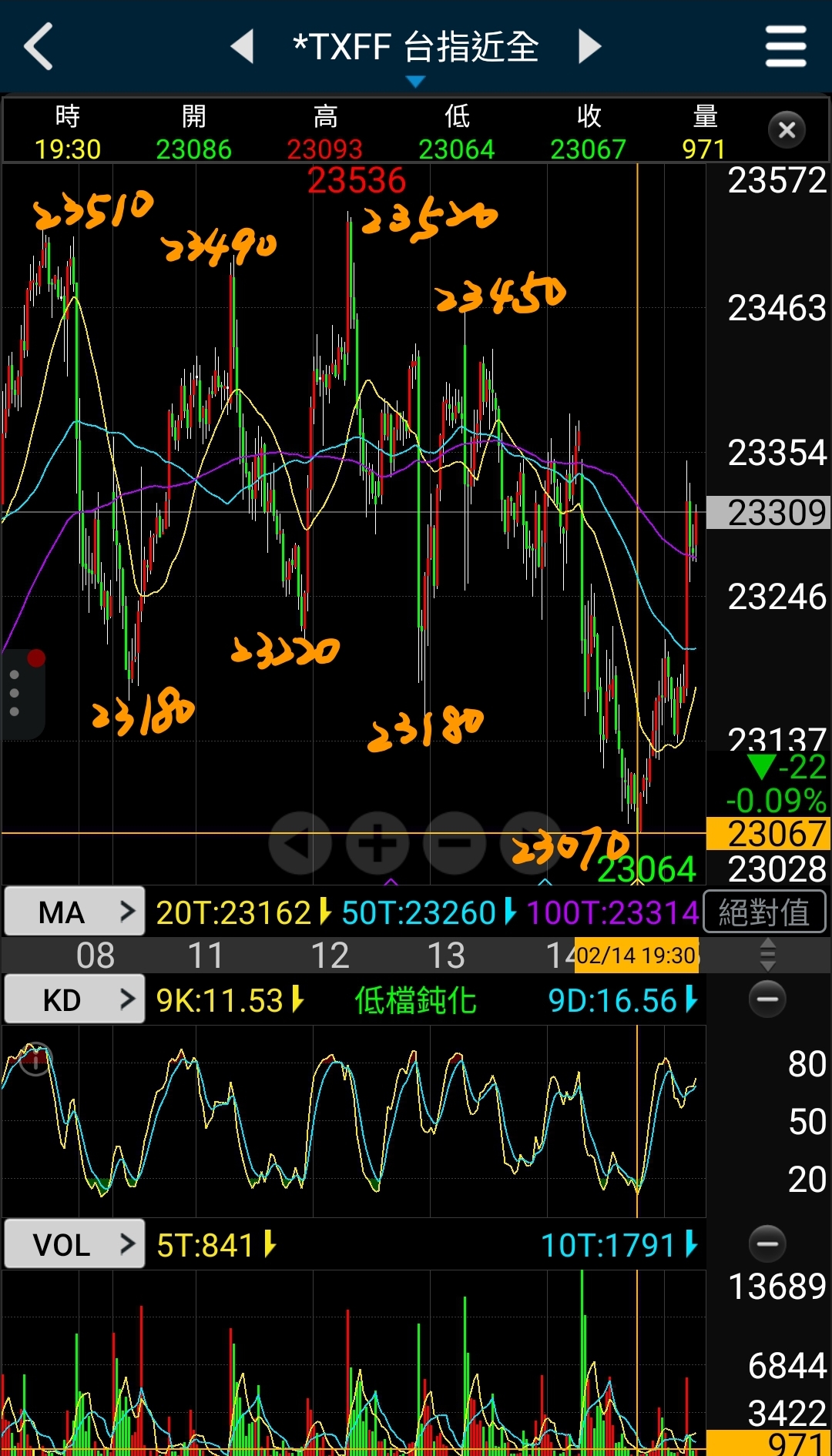Toggle the 絕對值 price scale mode
The width and height of the screenshot is (832, 1456).
tap(763, 912)
